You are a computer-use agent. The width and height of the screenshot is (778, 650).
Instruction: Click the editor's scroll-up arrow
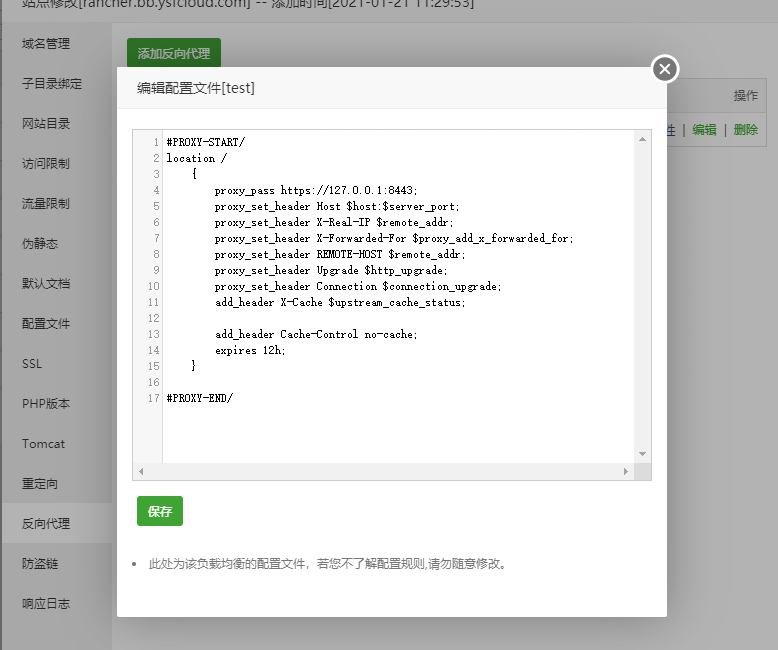[643, 139]
